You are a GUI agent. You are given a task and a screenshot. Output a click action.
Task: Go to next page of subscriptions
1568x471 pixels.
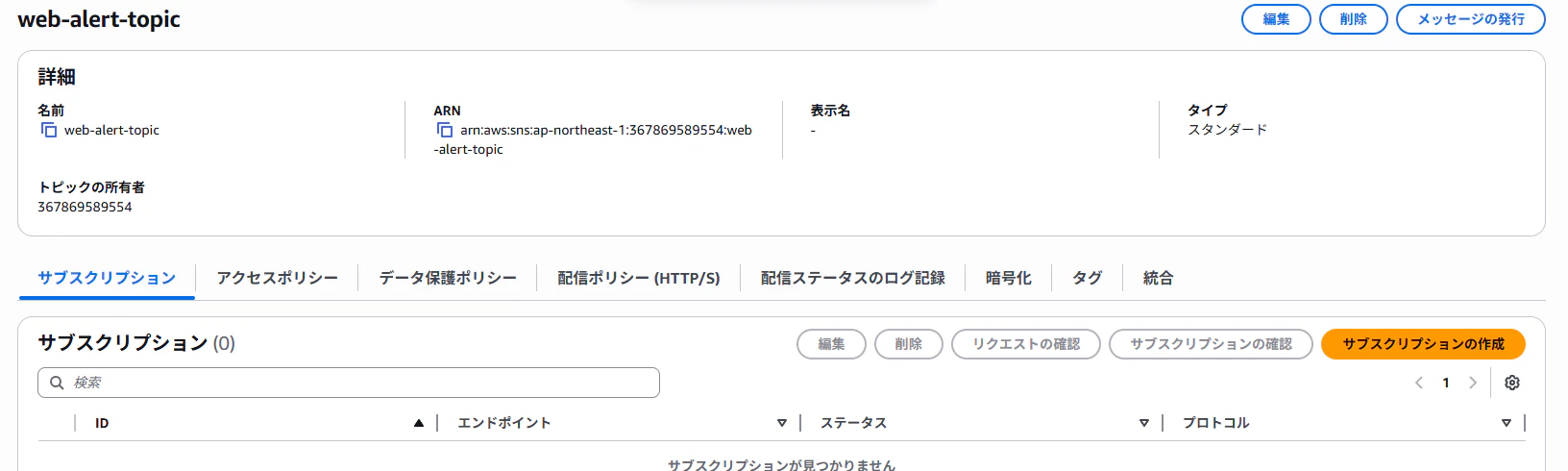[1473, 383]
